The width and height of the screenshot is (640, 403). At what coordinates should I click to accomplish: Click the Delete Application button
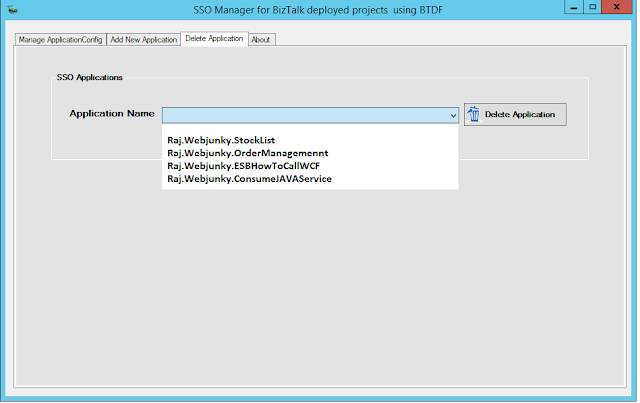click(515, 114)
